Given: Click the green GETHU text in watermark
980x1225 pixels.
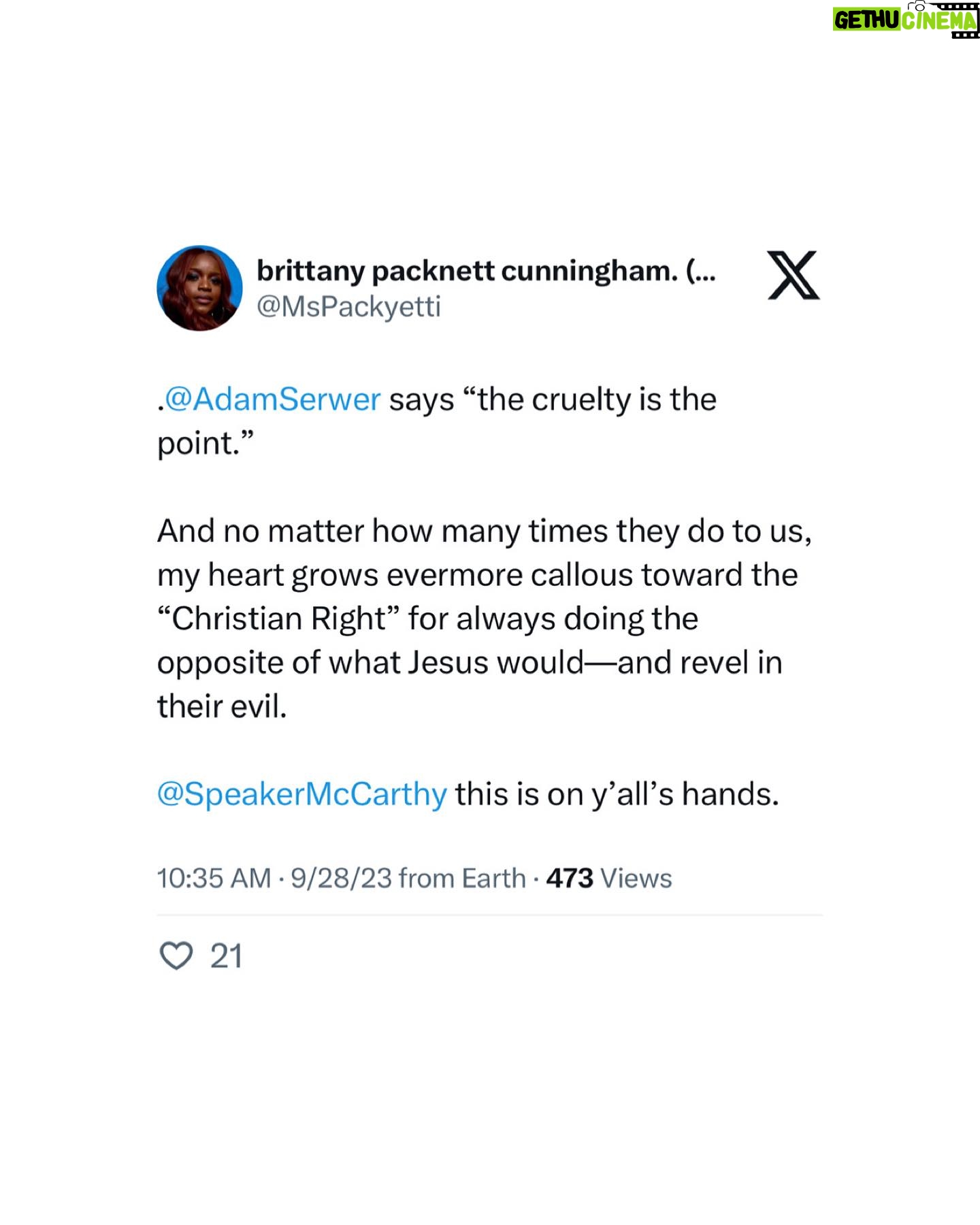Looking at the screenshot, I should pyautogui.click(x=866, y=20).
